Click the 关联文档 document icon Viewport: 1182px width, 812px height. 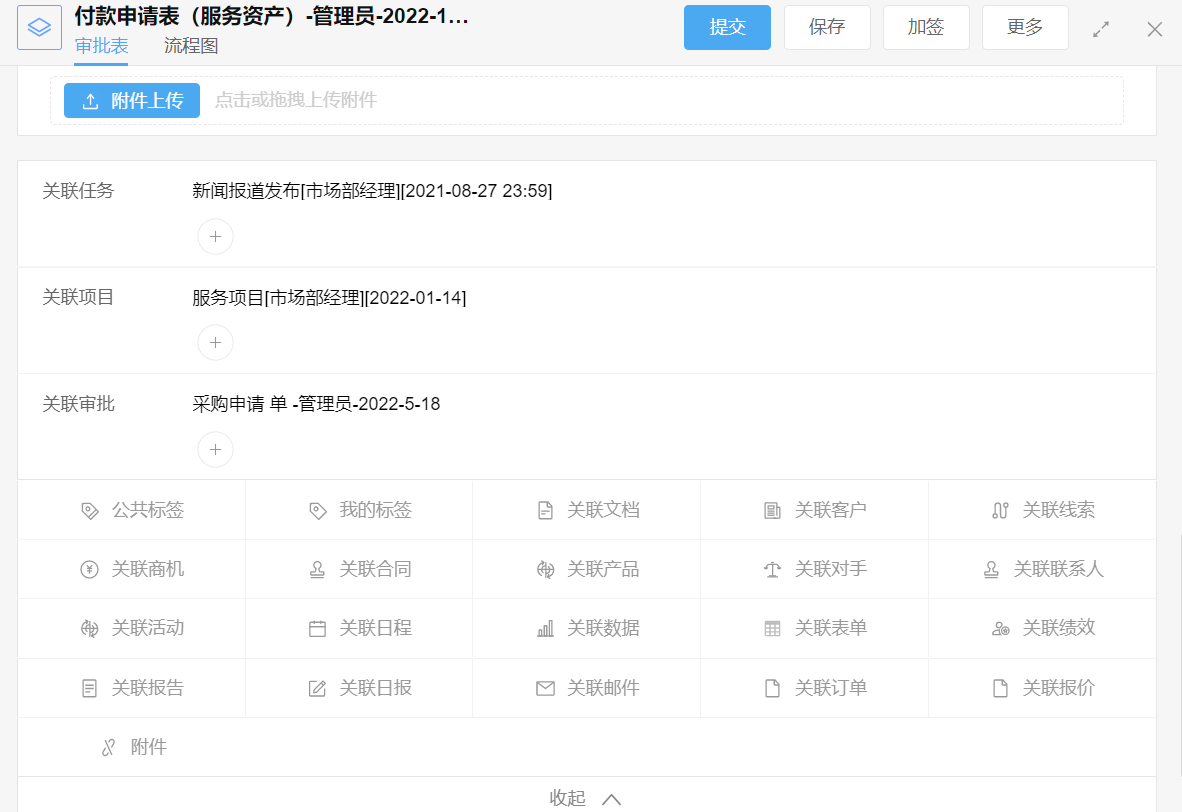tap(545, 511)
